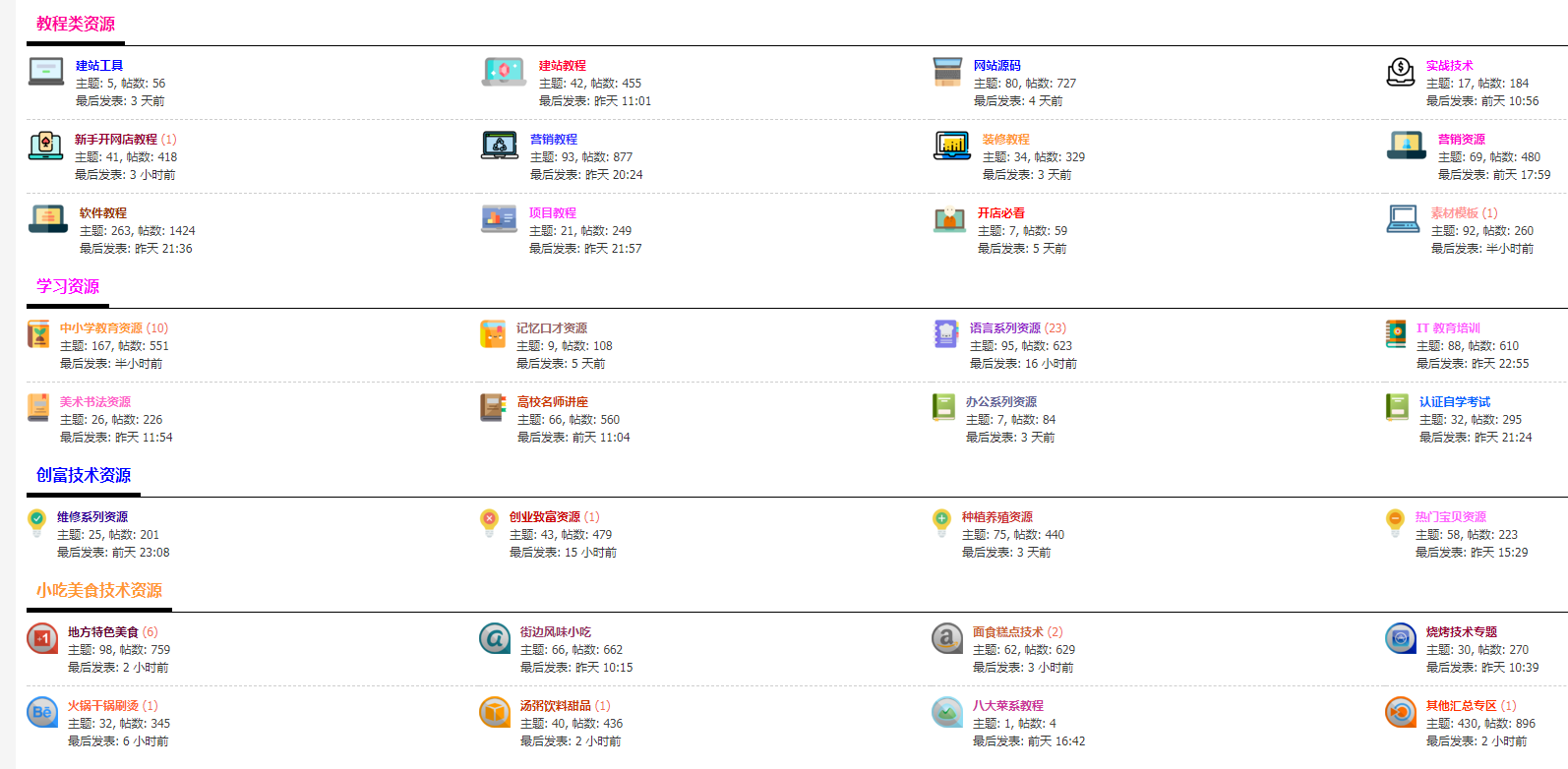Image resolution: width=1568 pixels, height=769 pixels.
Task: Click the IT教育培训 book icon
Action: click(1396, 334)
